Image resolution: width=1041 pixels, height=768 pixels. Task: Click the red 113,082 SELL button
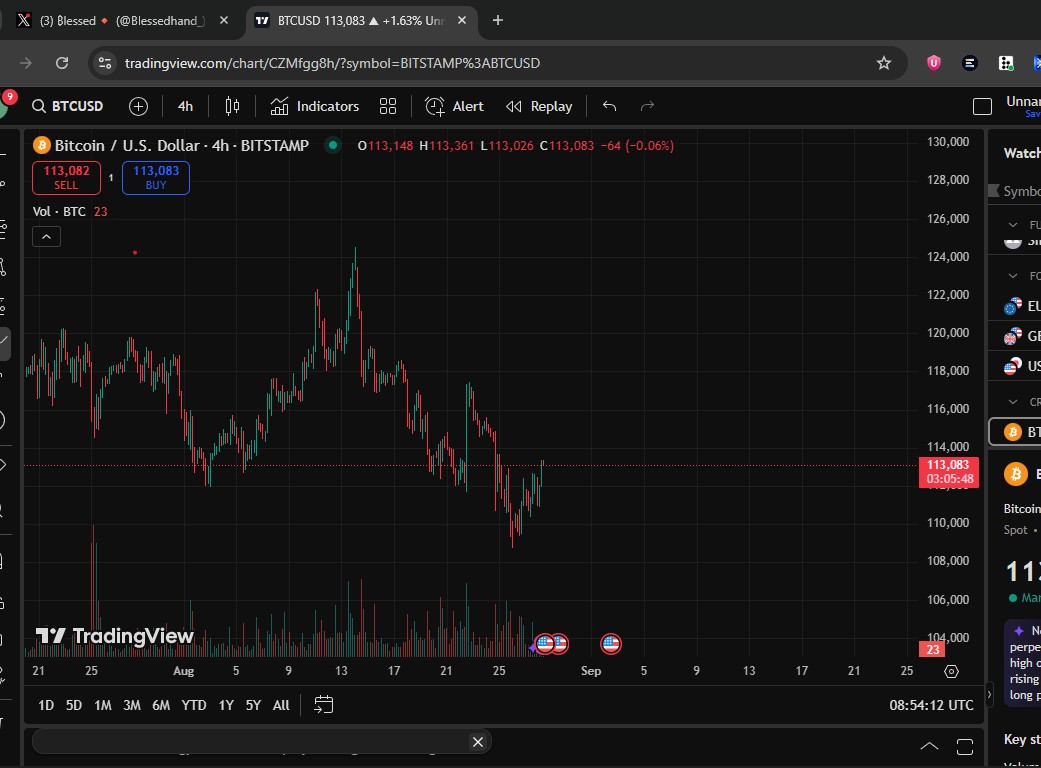pyautogui.click(x=66, y=177)
